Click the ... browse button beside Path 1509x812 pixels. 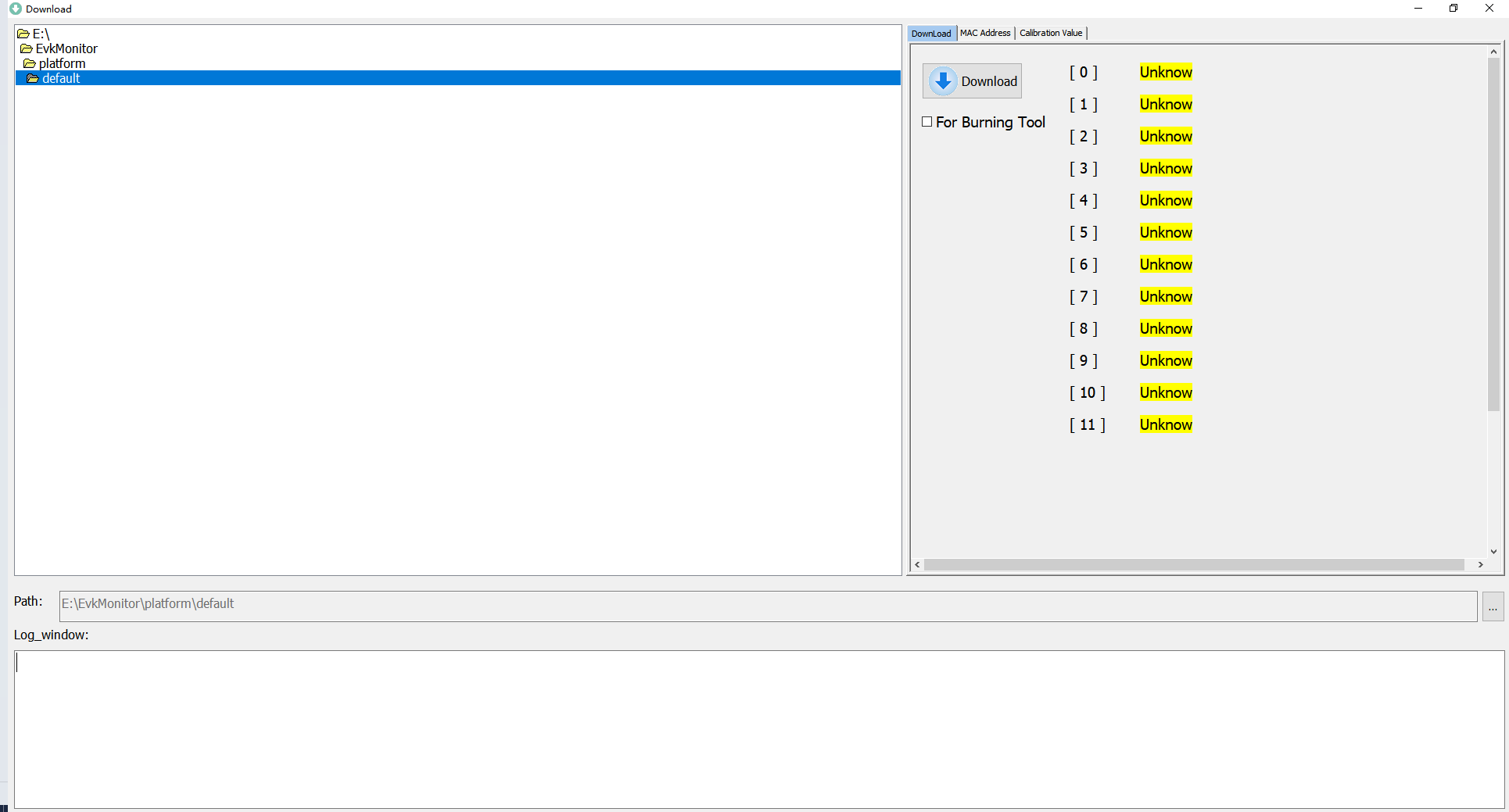[x=1493, y=606]
